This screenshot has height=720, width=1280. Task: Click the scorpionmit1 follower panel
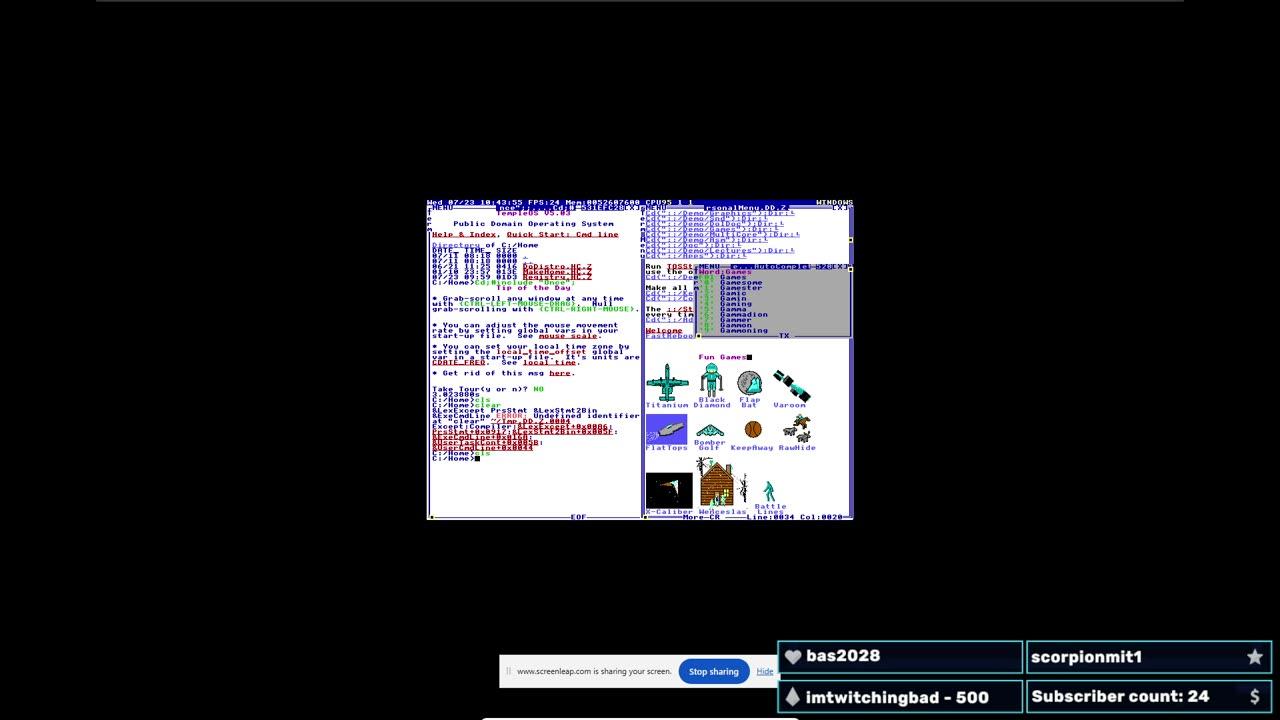coord(1149,657)
